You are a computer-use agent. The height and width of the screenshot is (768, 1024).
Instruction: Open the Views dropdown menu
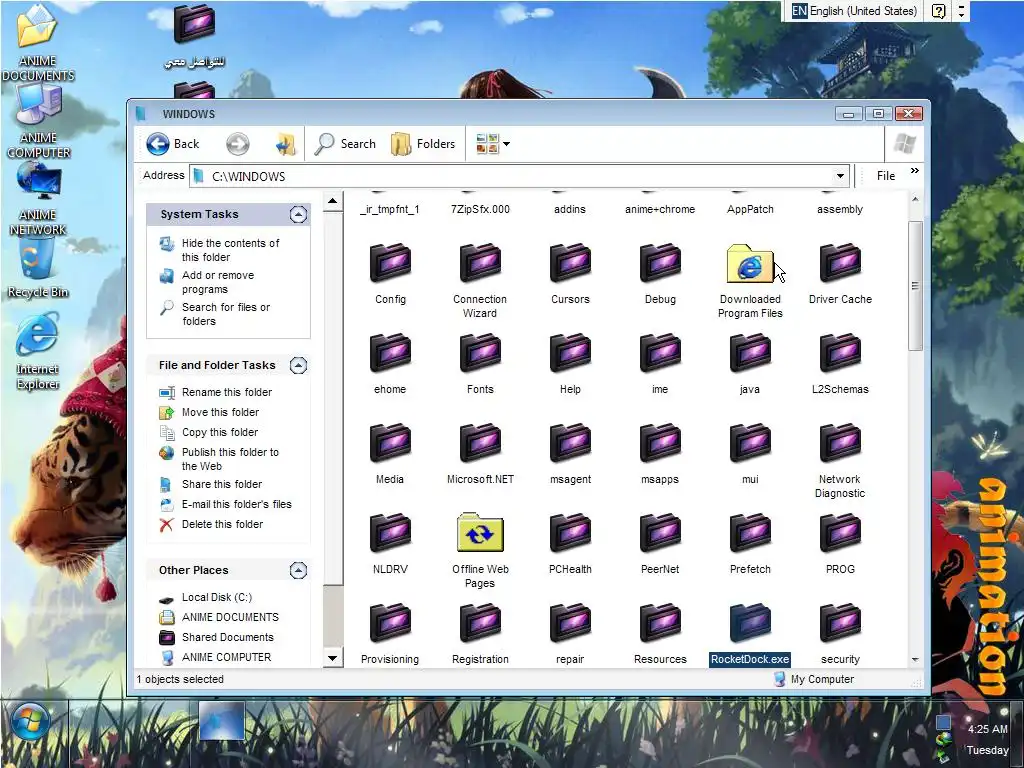(x=493, y=144)
